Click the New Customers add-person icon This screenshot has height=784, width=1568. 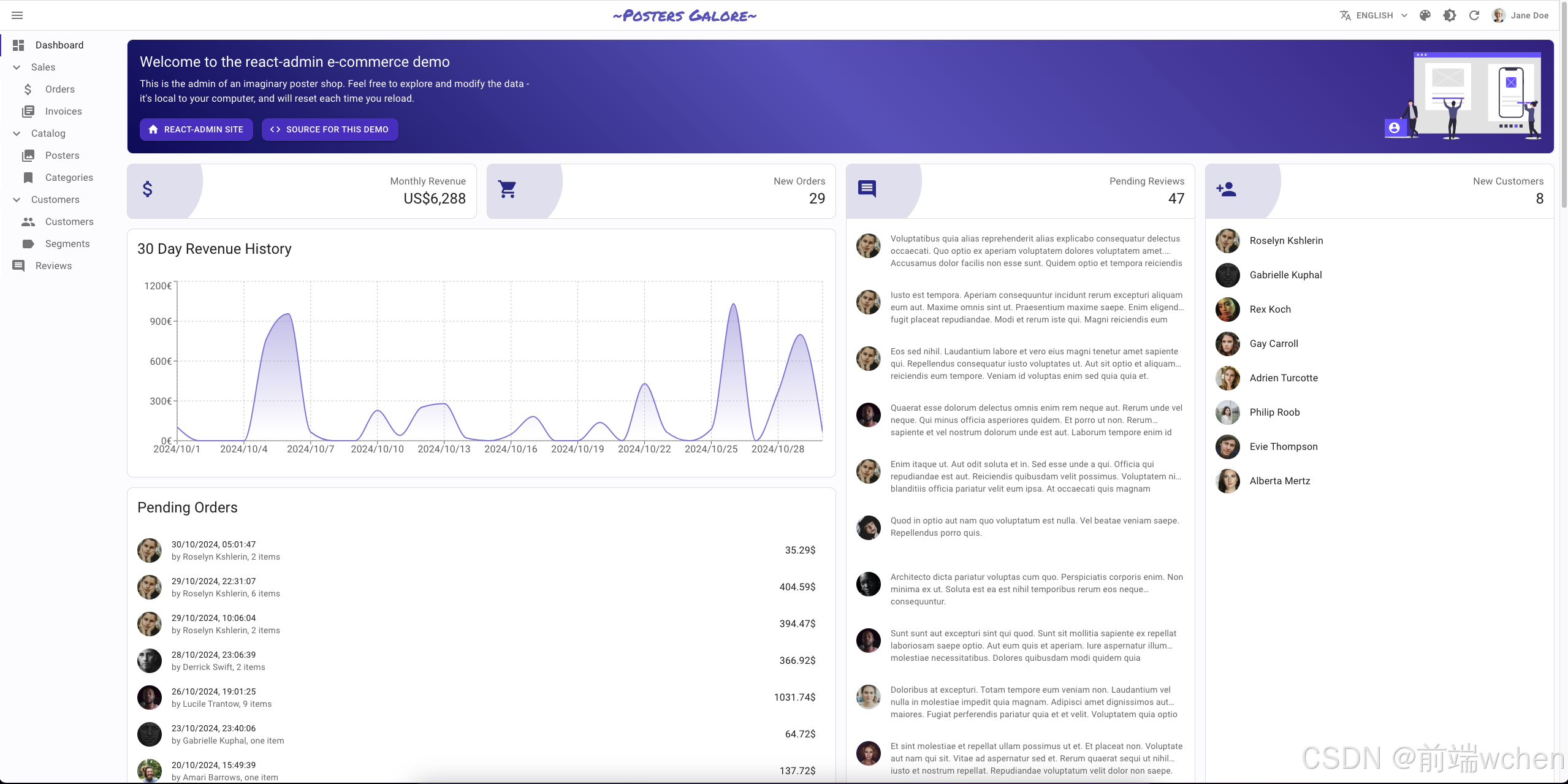(x=1226, y=189)
